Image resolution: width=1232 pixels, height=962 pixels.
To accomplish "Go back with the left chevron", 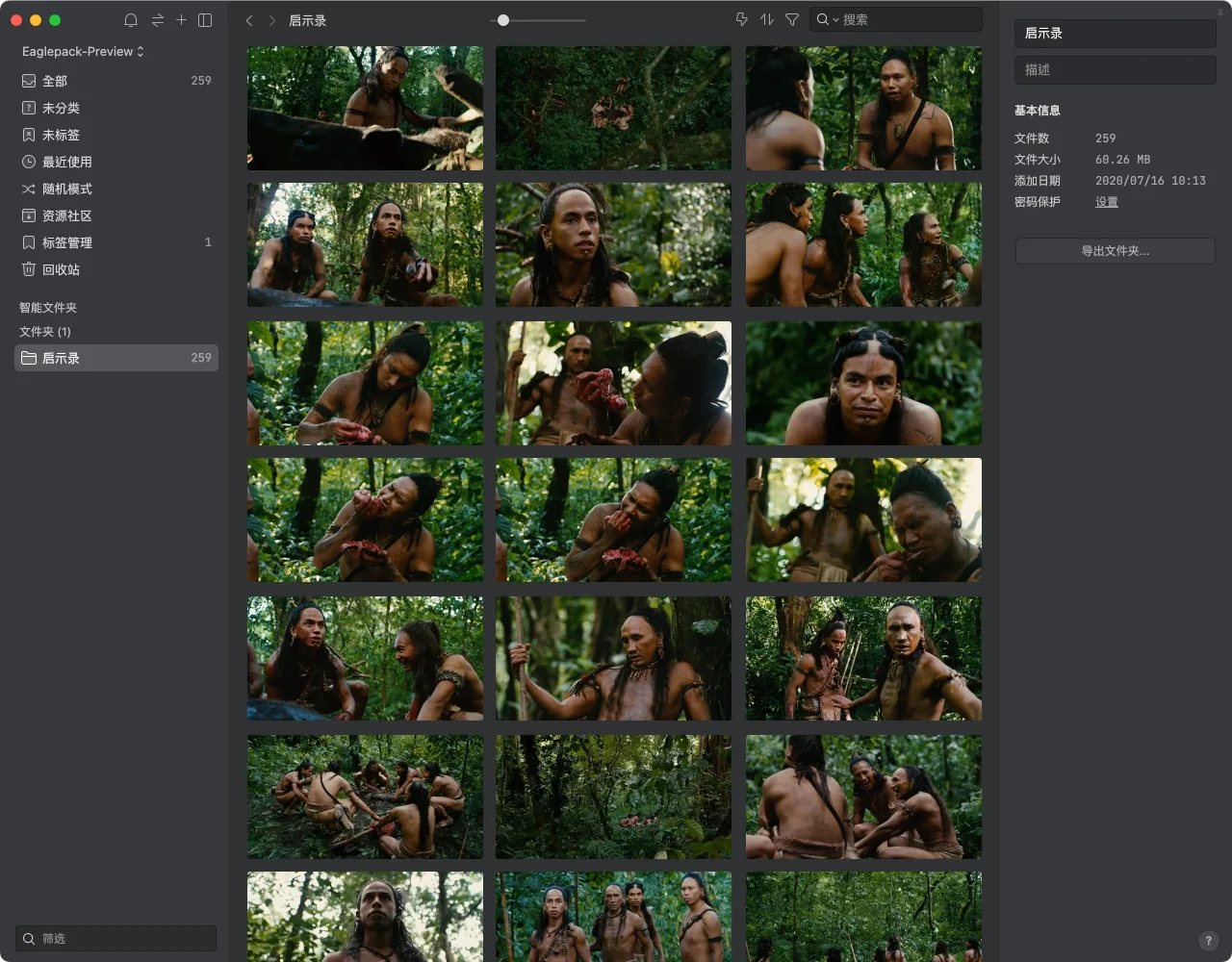I will [x=249, y=20].
